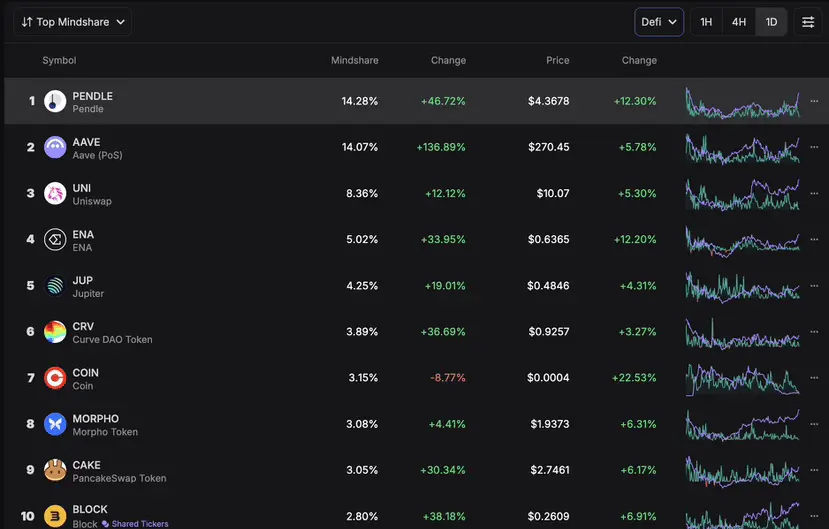Image resolution: width=829 pixels, height=529 pixels.
Task: View the JUP sparkline chart
Action: point(743,287)
